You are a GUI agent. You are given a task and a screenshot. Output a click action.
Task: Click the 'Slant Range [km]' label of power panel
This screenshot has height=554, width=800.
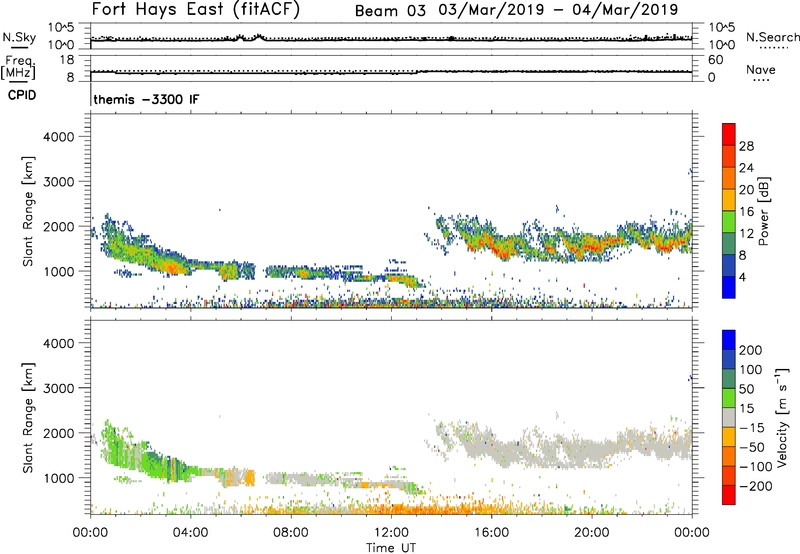pos(28,211)
